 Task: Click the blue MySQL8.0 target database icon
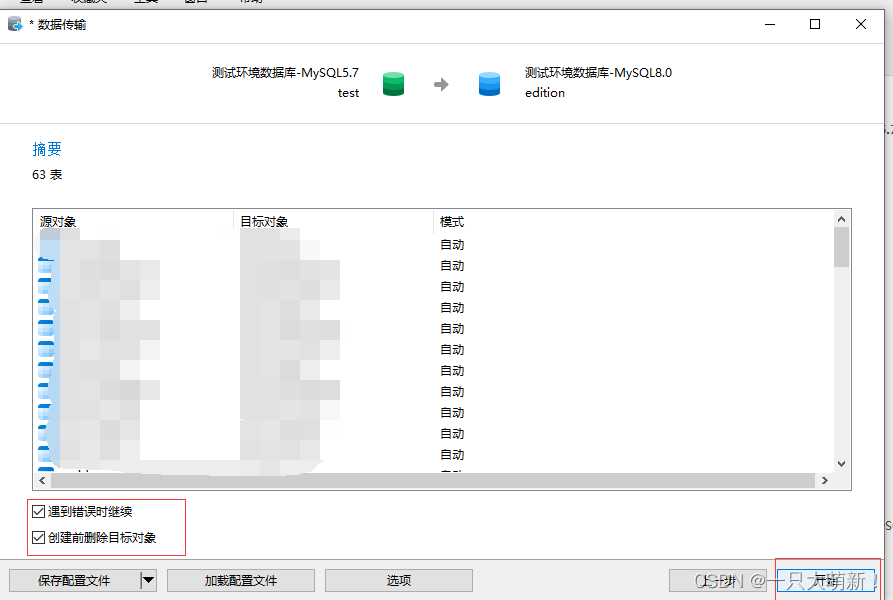coord(489,84)
